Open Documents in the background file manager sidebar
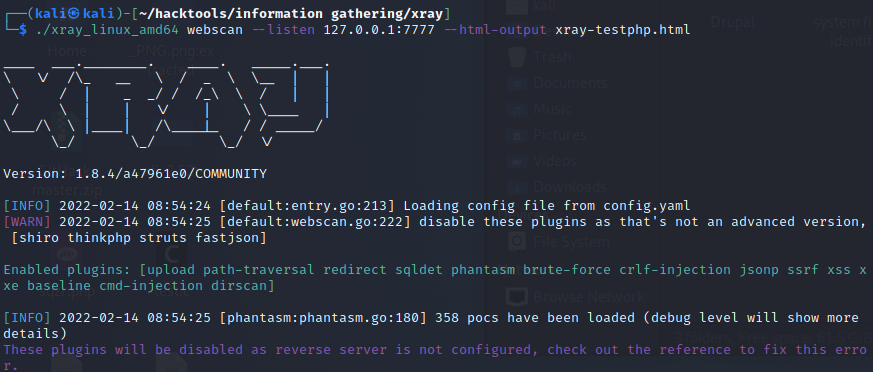This screenshot has width=873, height=372. (570, 83)
